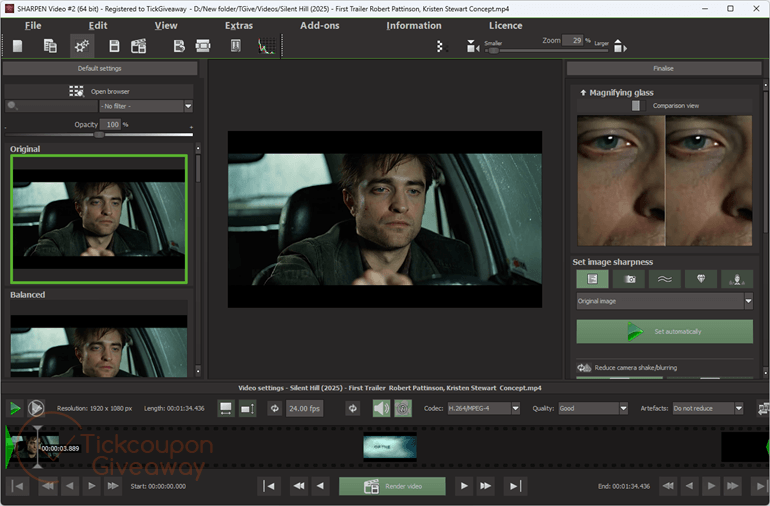This screenshot has width=770, height=506.
Task: Click the clapperboard icon in the top toolbar
Action: point(138,46)
